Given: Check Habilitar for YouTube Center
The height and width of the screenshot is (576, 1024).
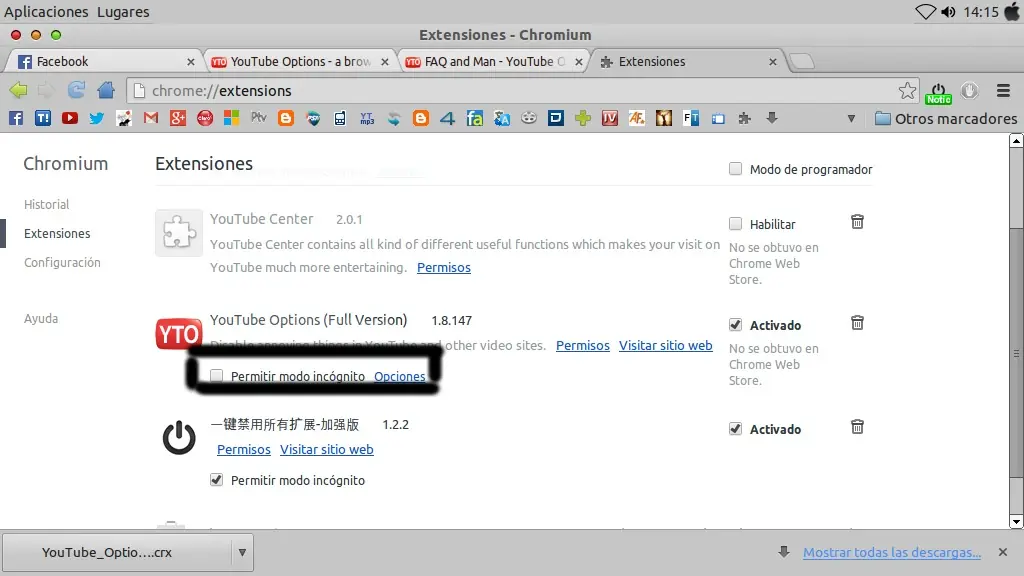Looking at the screenshot, I should (x=735, y=224).
